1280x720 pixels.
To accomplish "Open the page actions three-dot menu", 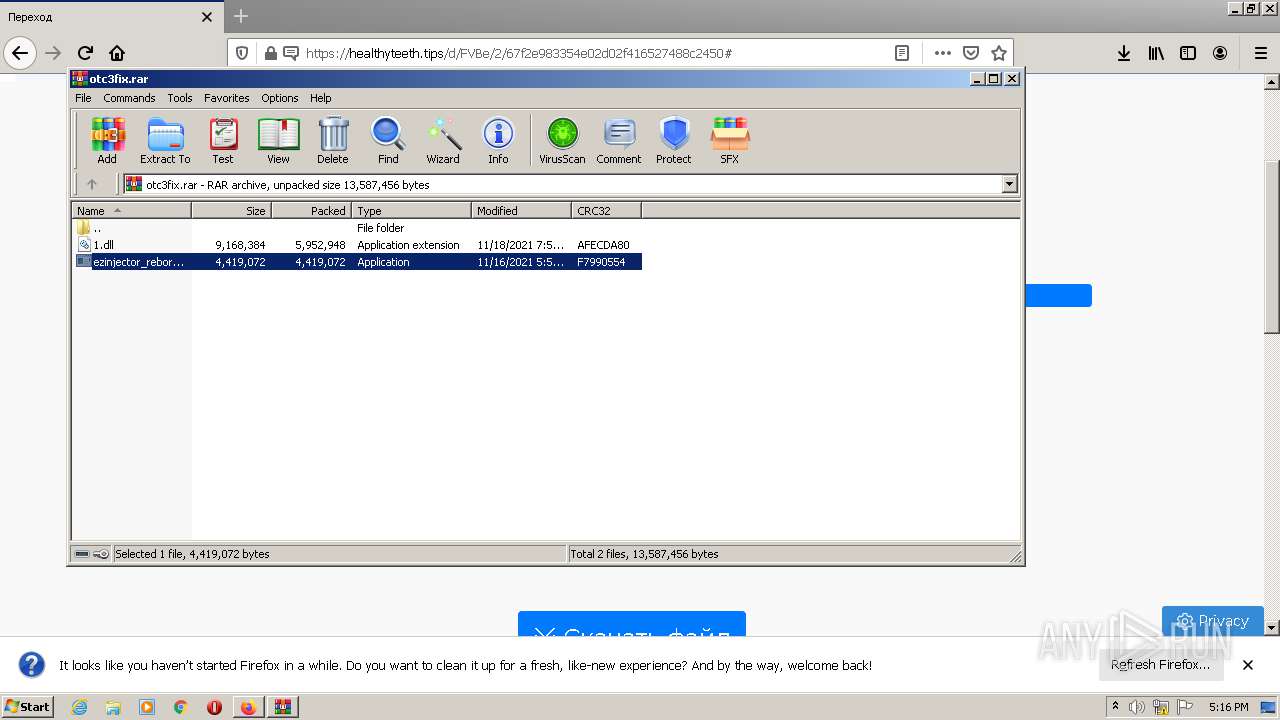I will [943, 53].
